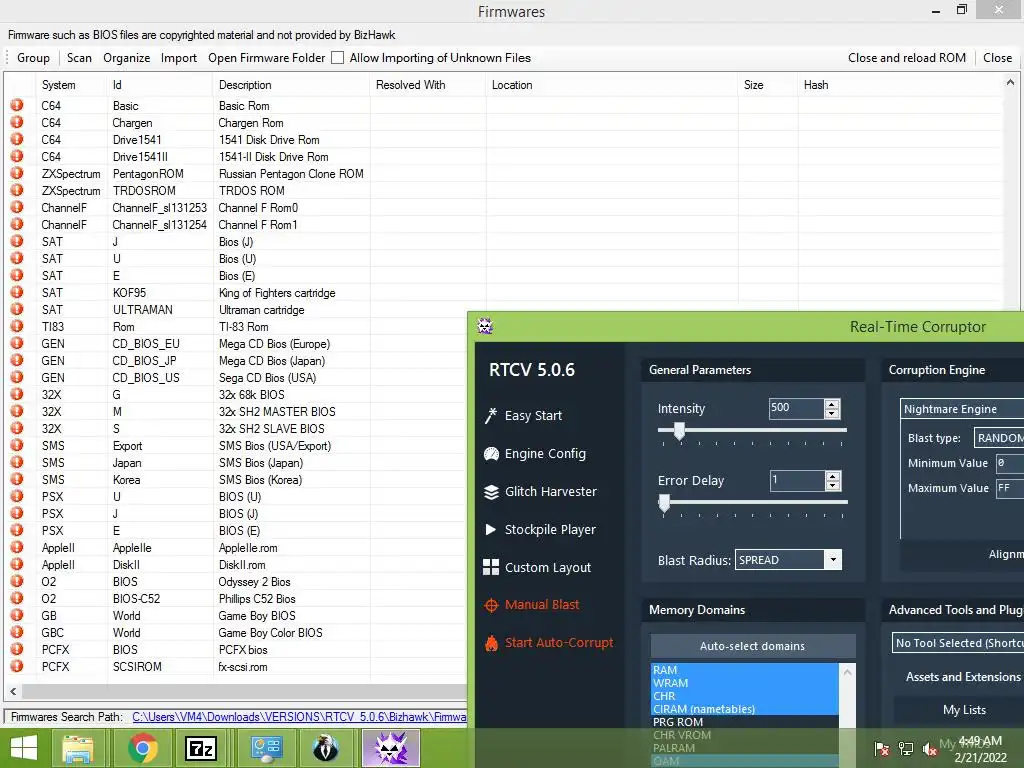
Task: Click the Control Panel taskbar icon
Action: [x=266, y=748]
